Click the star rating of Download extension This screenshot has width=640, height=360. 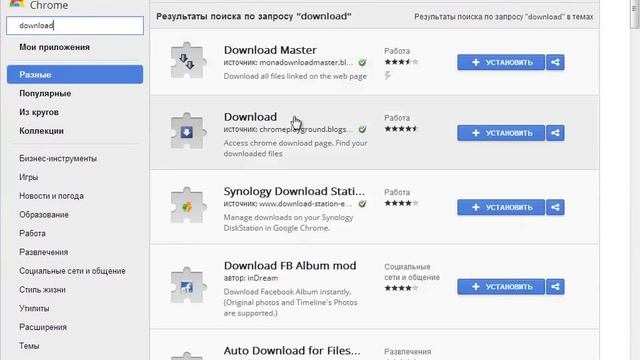pos(401,129)
